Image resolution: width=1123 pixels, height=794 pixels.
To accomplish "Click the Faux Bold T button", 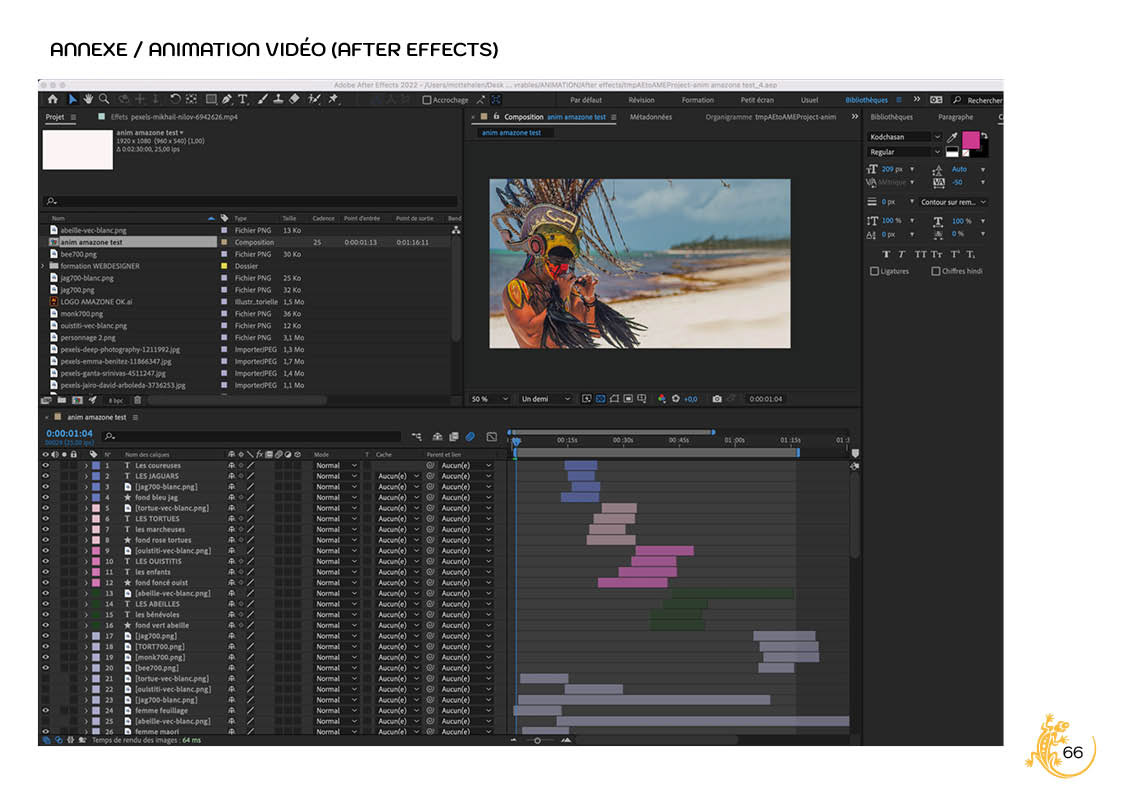I will click(x=887, y=254).
